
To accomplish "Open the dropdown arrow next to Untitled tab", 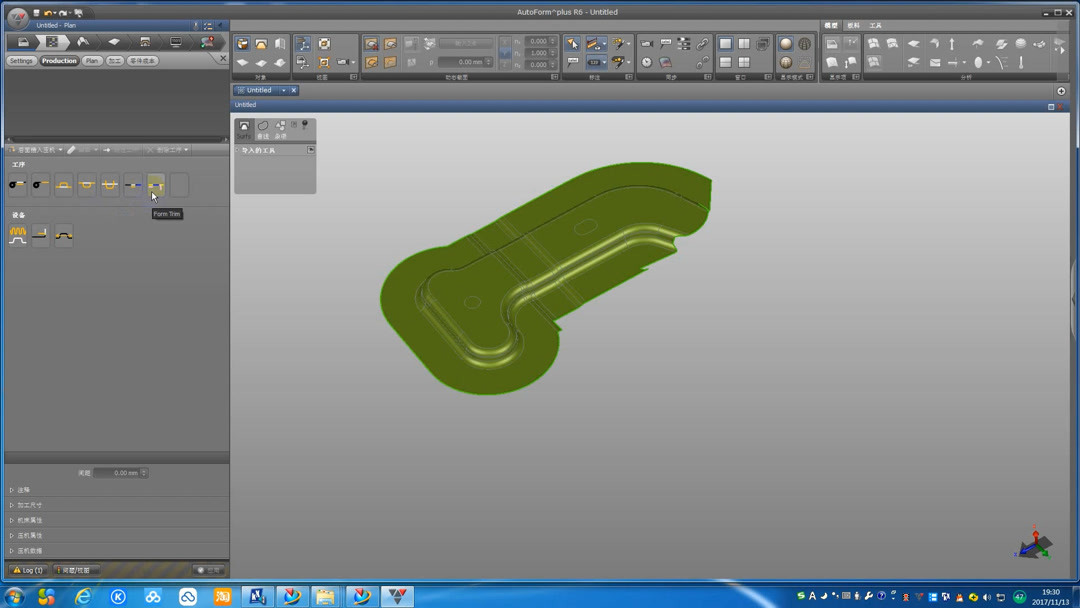I will pyautogui.click(x=283, y=90).
